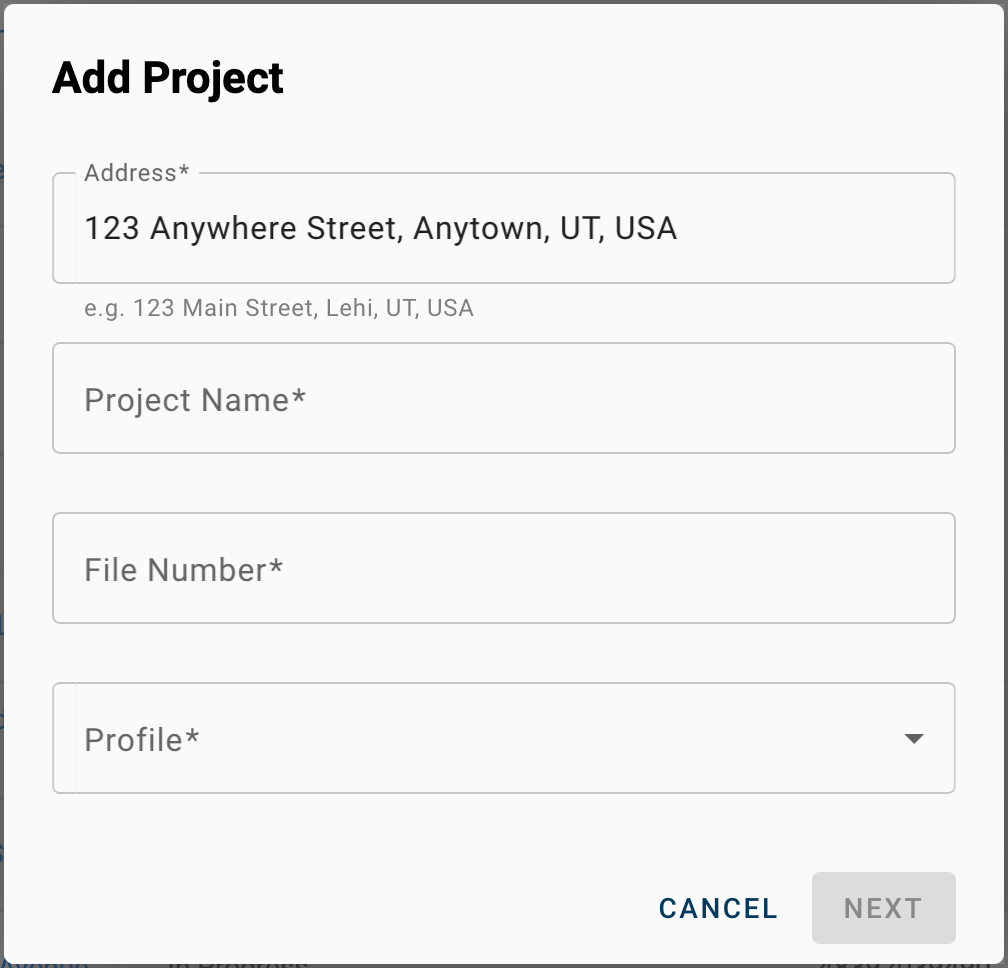The image size is (1008, 968).
Task: Open the Profile dropdown arrow
Action: 914,739
